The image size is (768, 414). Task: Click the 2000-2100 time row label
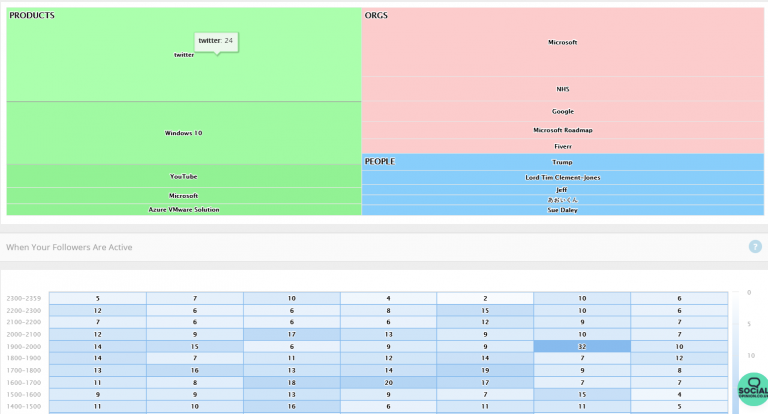[x=24, y=334]
